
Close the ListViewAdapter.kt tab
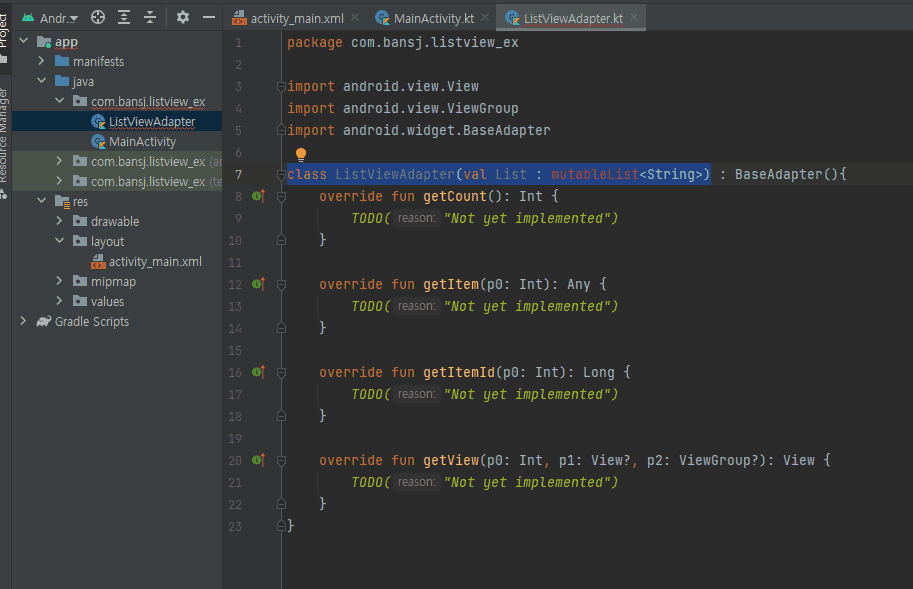pos(634,18)
